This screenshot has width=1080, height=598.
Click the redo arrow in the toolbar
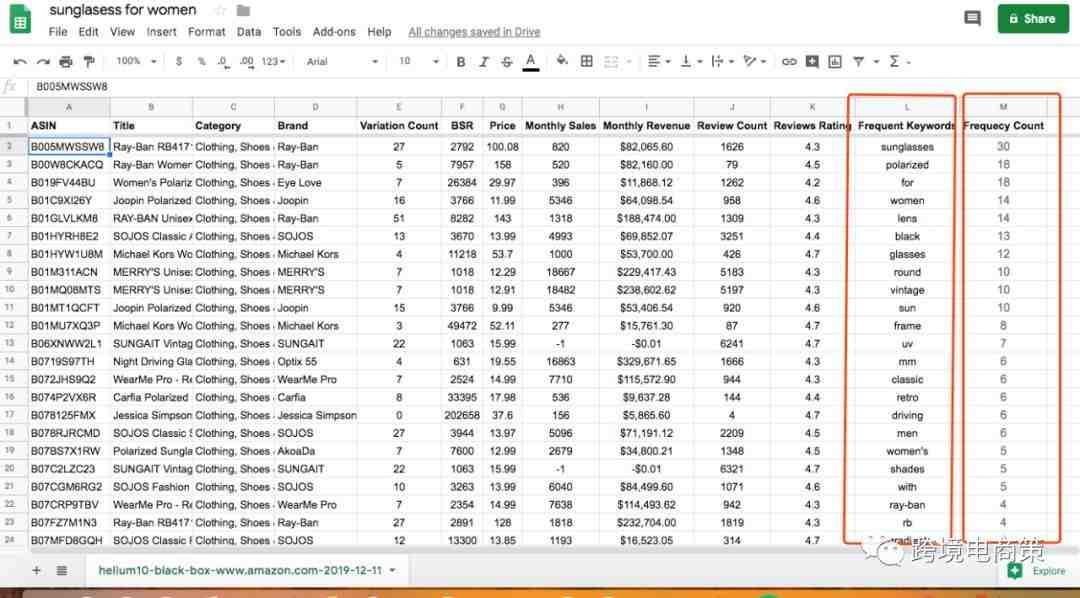coord(43,62)
